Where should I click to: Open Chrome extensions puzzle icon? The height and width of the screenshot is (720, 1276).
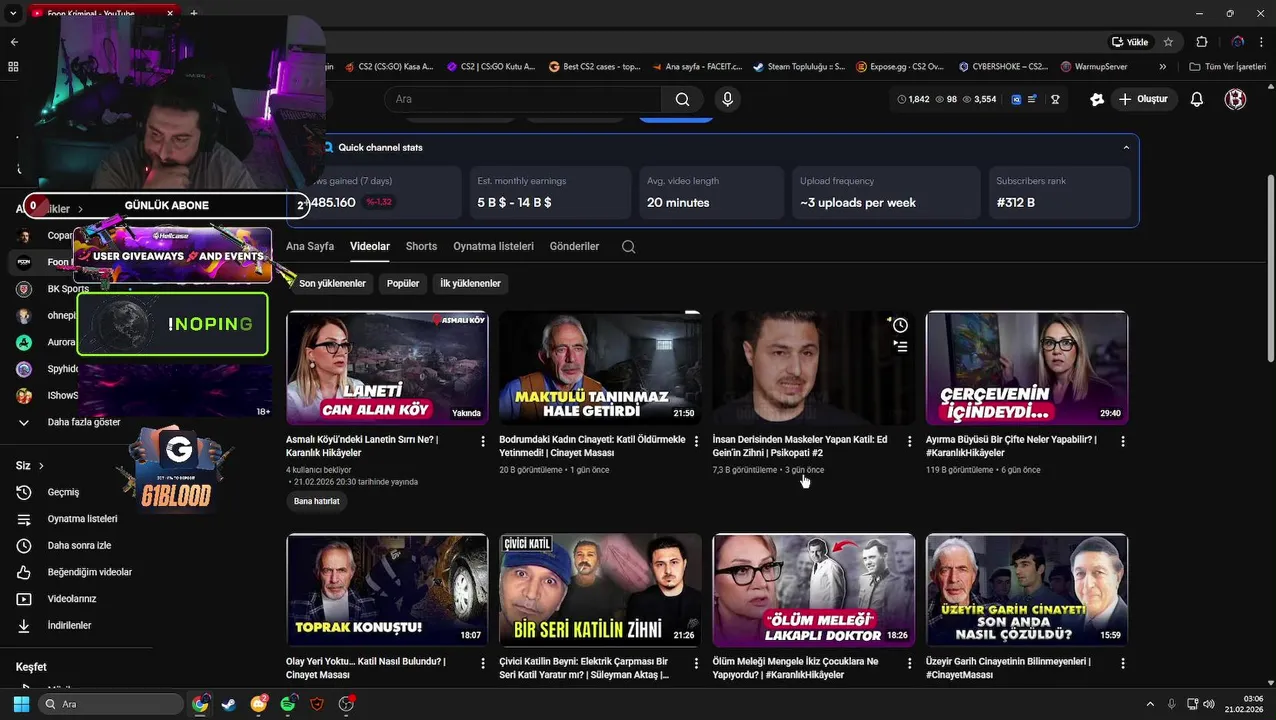[x=1202, y=42]
